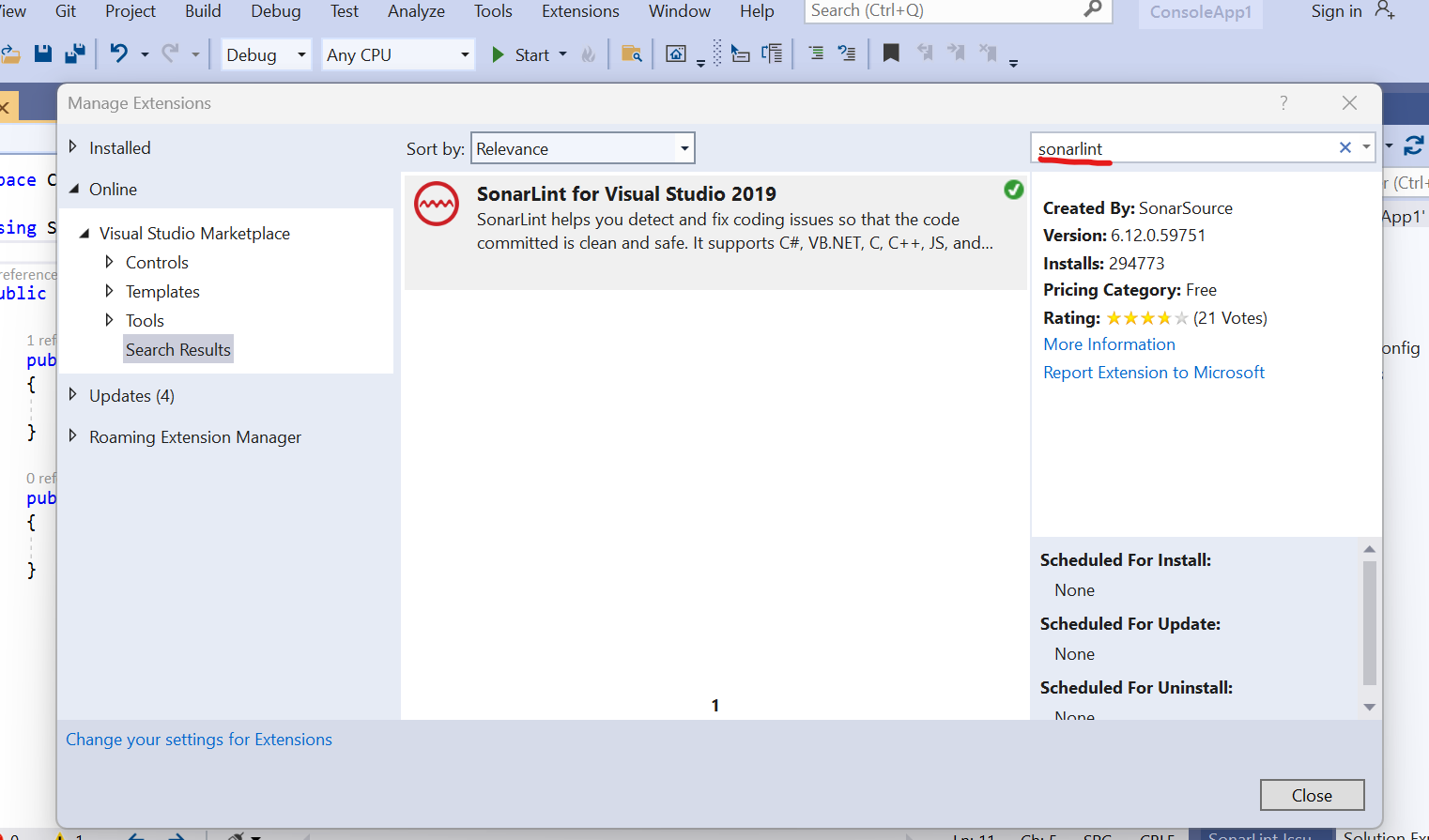The width and height of the screenshot is (1429, 840).
Task: Click Report Extension to Microsoft link
Action: [1154, 373]
